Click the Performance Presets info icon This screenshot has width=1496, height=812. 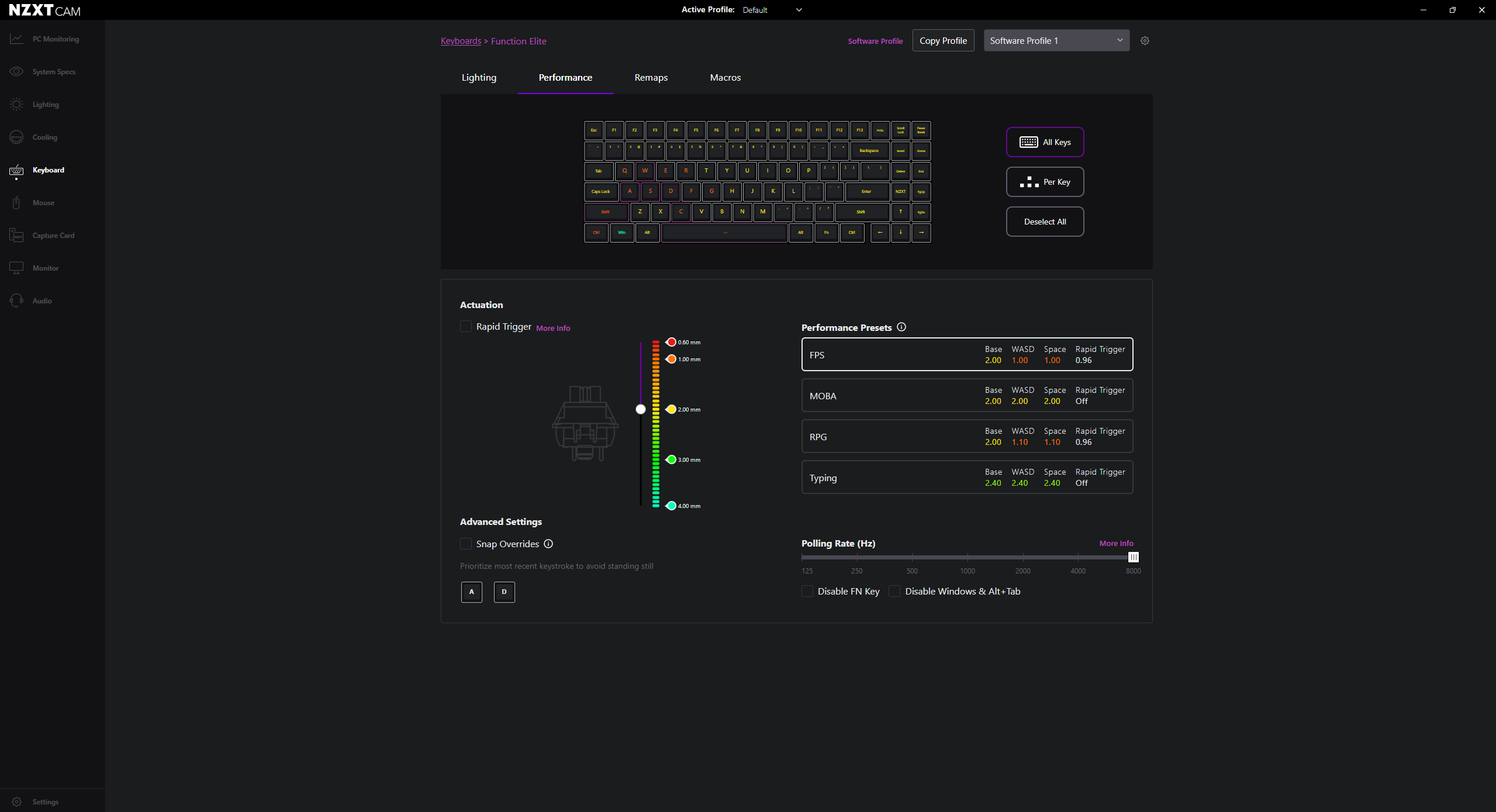pos(901,327)
